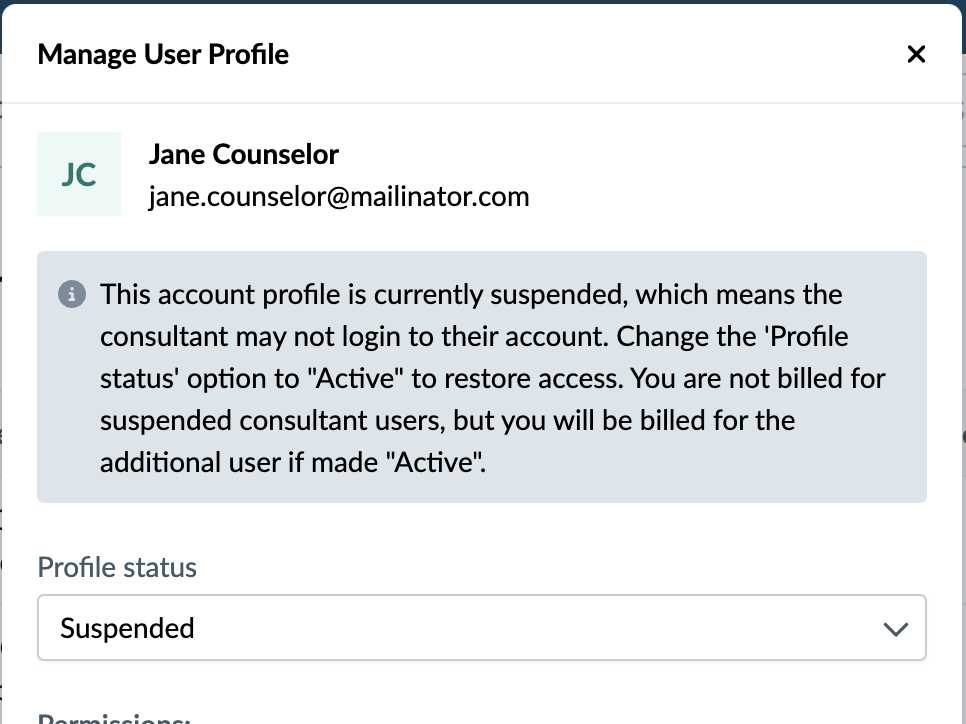This screenshot has width=966, height=724.
Task: Click the empty space right of the email
Action: coord(720,197)
